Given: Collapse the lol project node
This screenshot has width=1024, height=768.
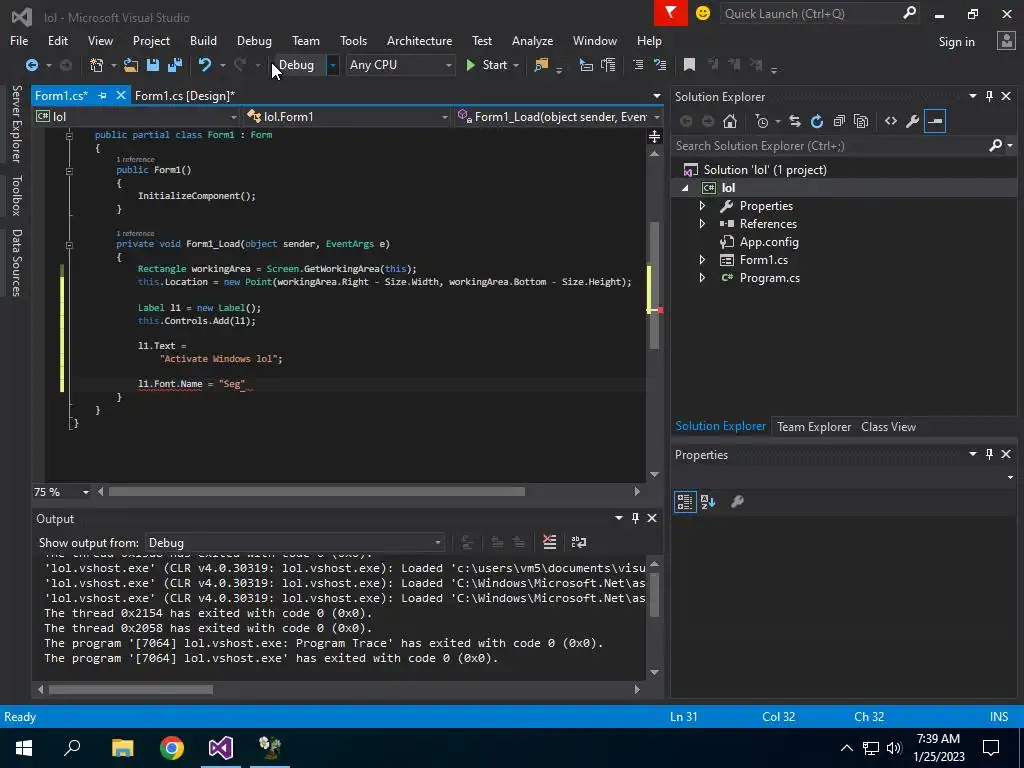Looking at the screenshot, I should 684,188.
